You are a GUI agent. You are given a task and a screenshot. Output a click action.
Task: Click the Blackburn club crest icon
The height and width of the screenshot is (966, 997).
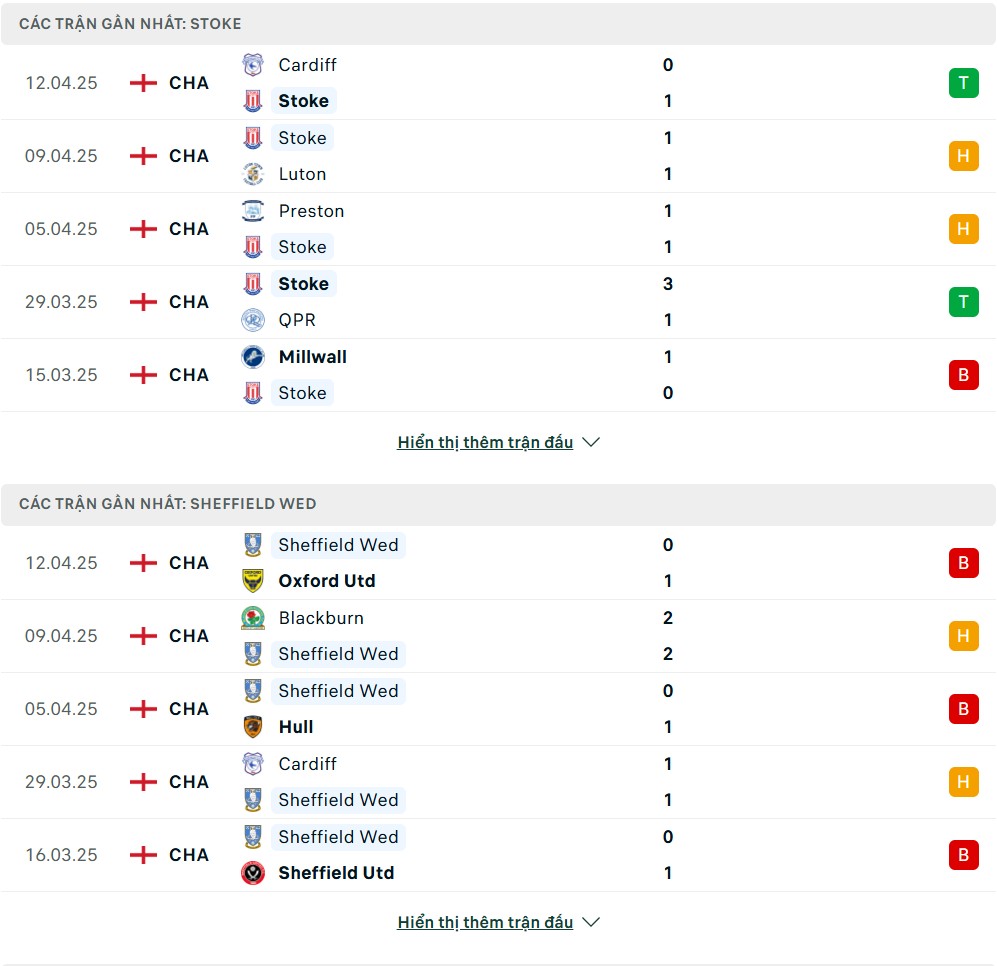[253, 618]
